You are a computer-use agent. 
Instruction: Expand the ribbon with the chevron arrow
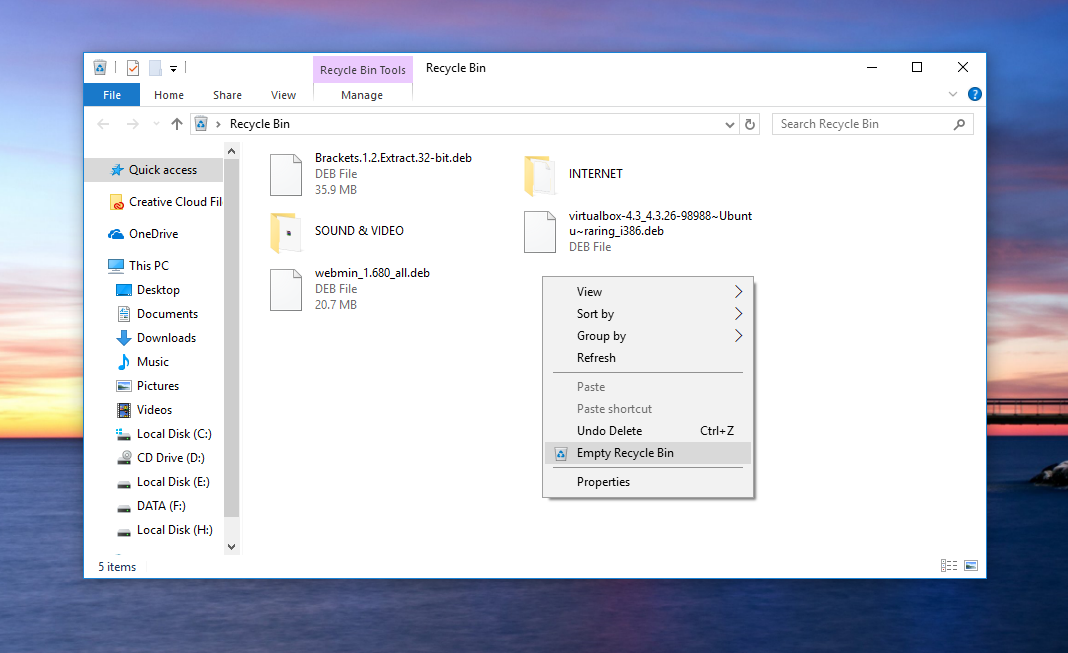click(953, 94)
